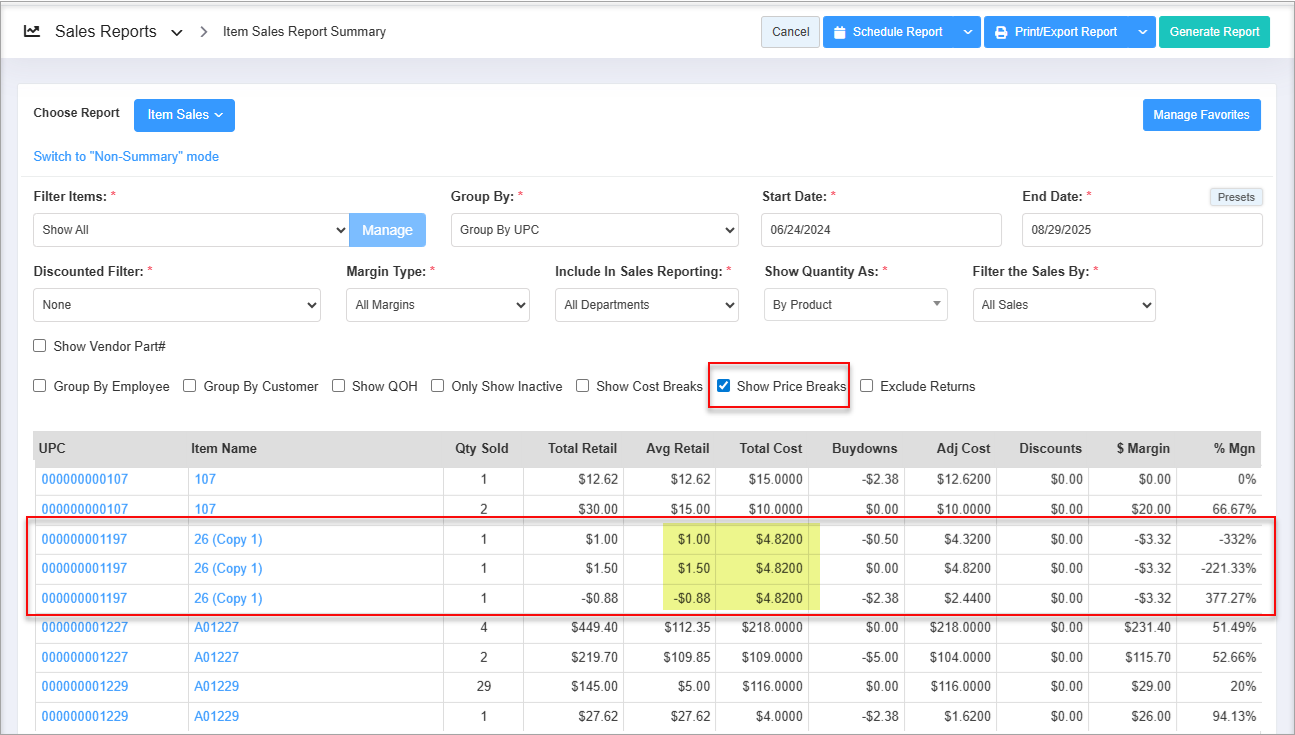Open the Schedule Report dropdown arrow
This screenshot has width=1295, height=735.
[967, 32]
